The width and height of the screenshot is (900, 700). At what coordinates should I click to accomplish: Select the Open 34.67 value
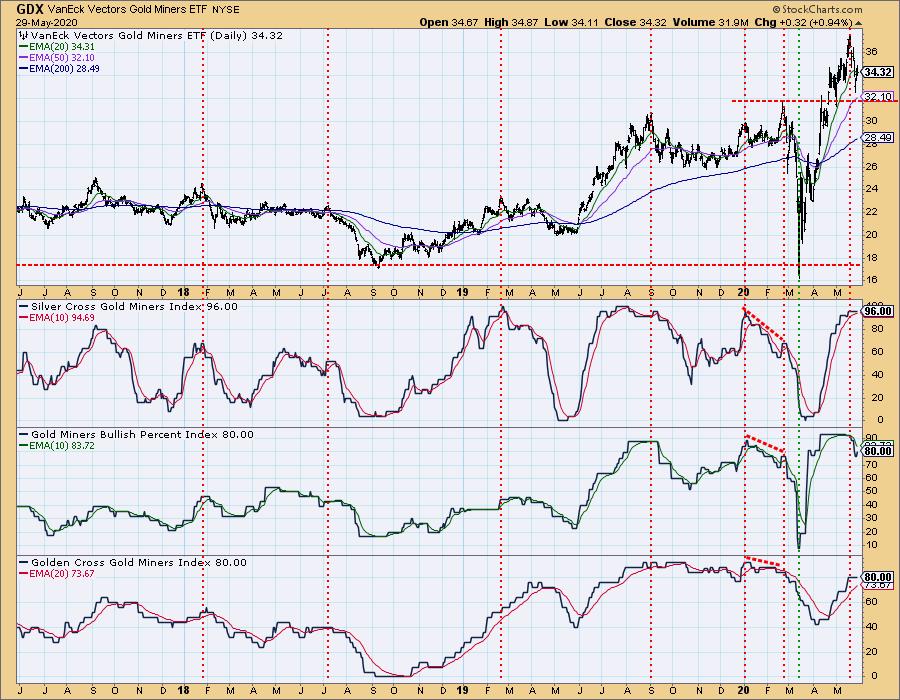tap(449, 22)
